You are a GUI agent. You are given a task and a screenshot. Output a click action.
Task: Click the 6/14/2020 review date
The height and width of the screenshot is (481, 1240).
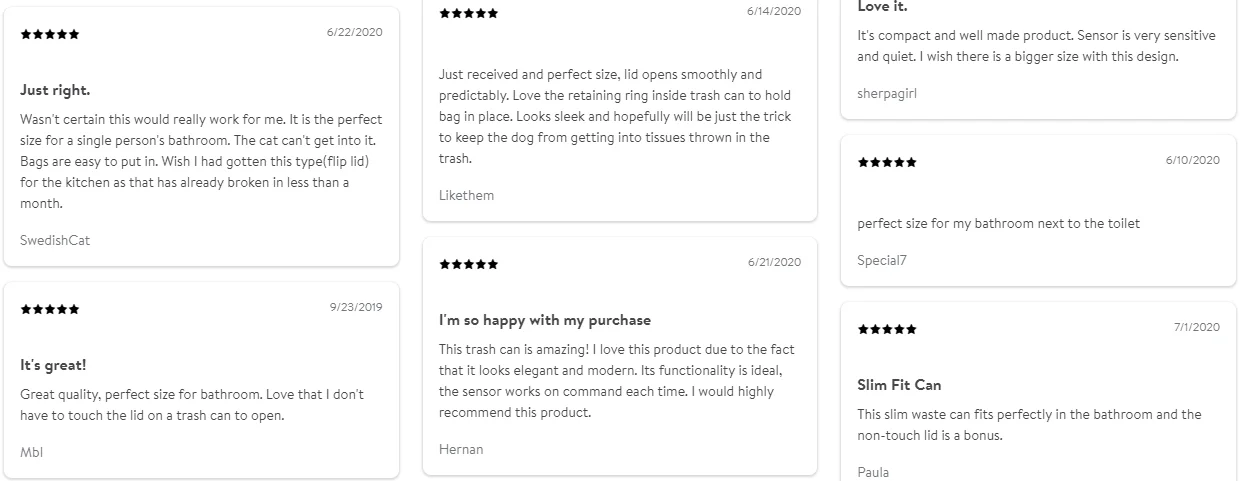(774, 11)
